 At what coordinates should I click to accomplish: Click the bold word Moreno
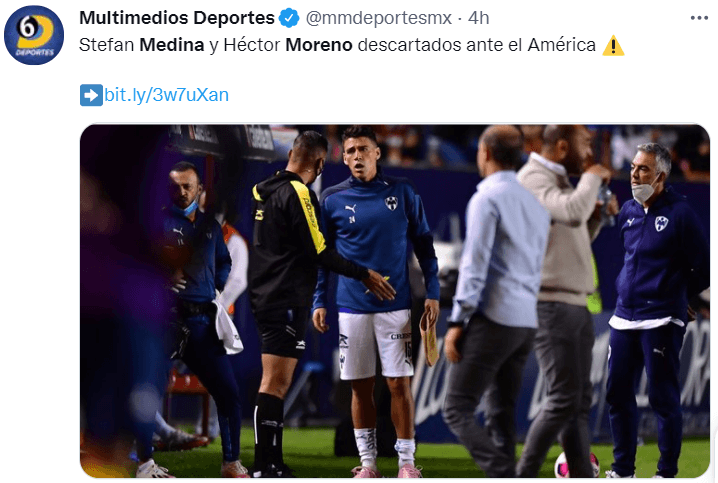[x=319, y=45]
